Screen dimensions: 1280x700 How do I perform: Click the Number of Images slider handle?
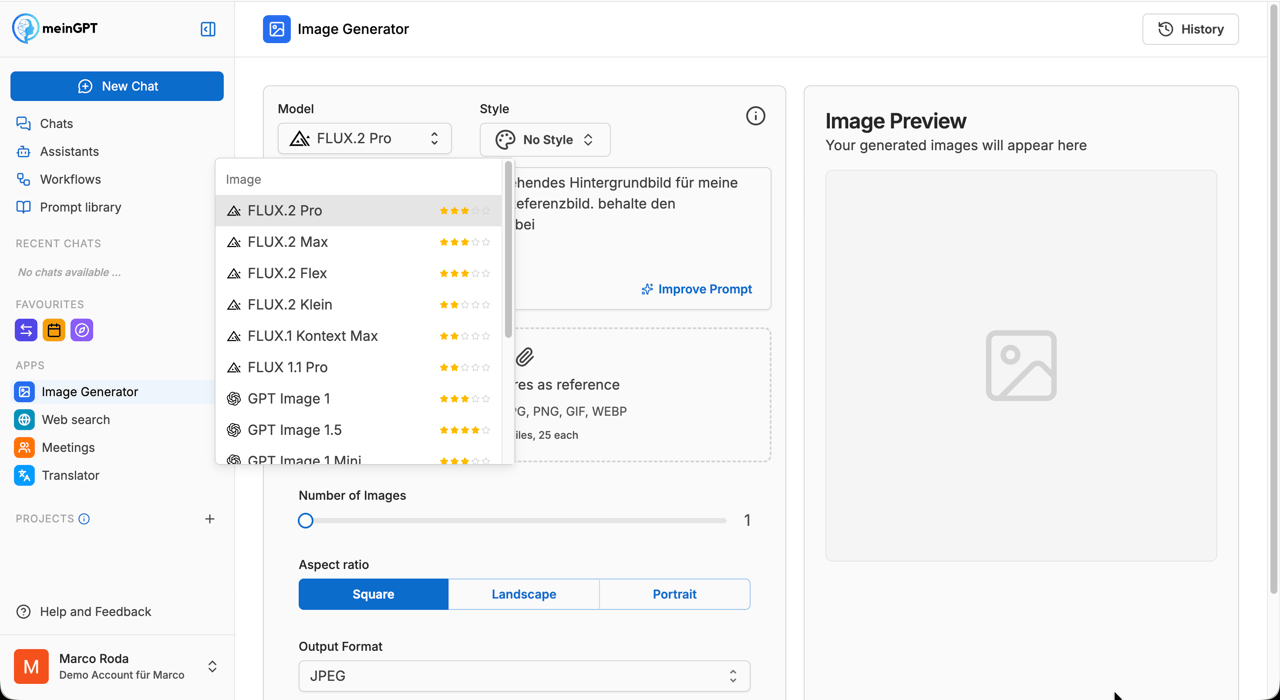306,521
